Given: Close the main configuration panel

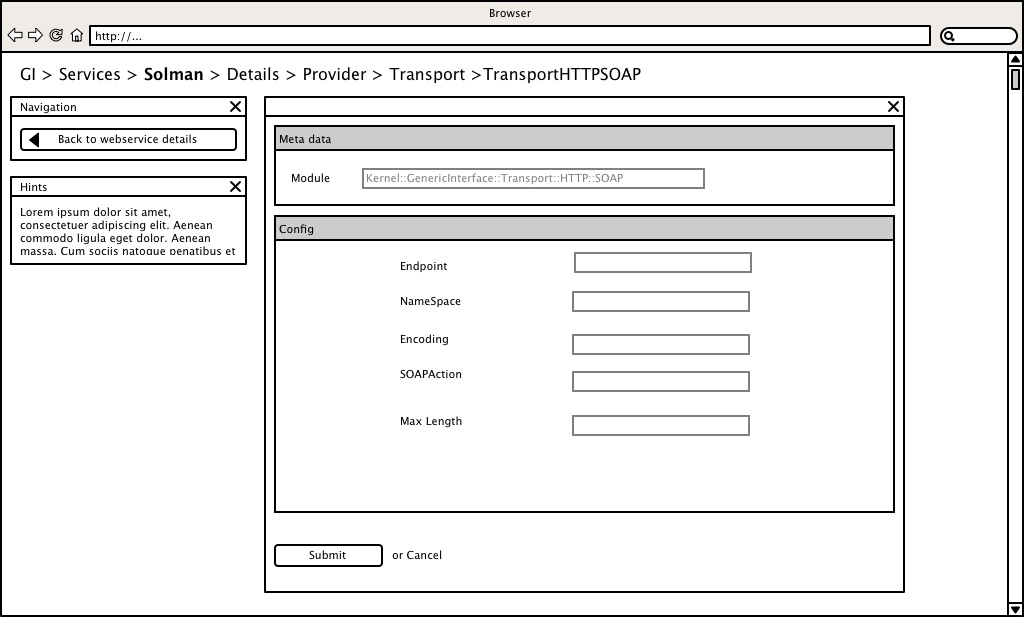Looking at the screenshot, I should click(893, 107).
